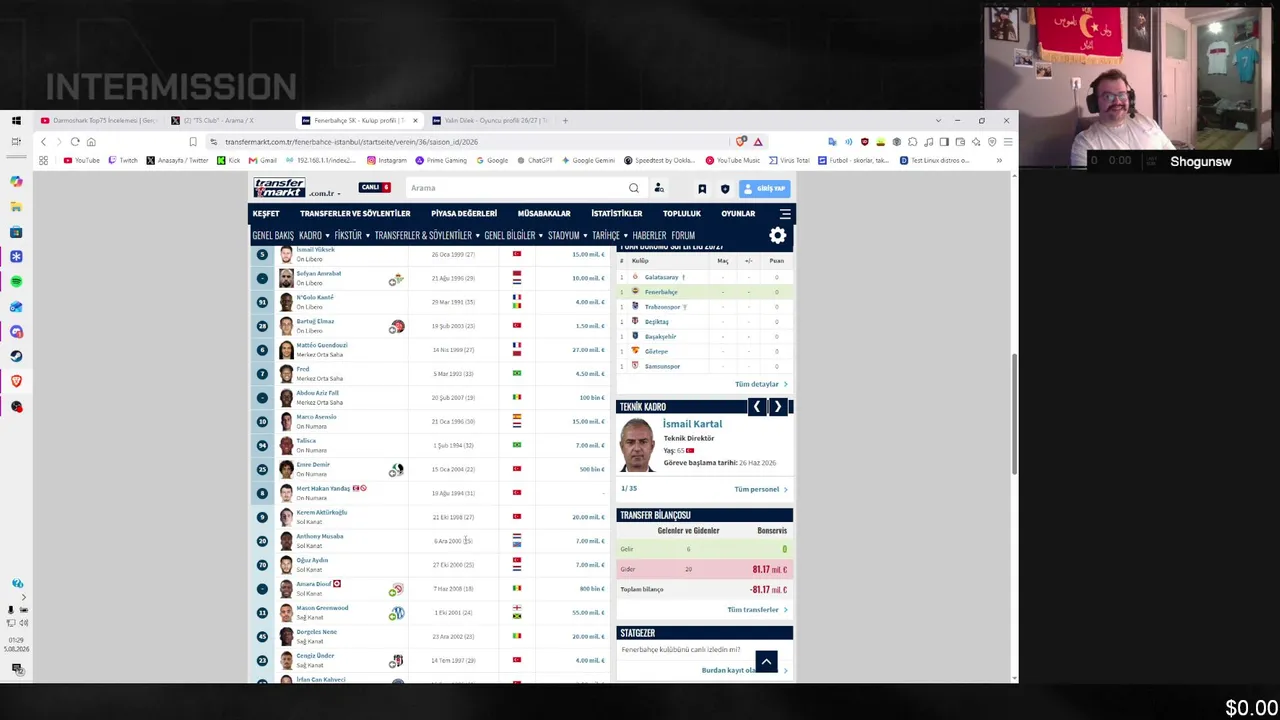Open the page settings gear icon

(x=778, y=235)
